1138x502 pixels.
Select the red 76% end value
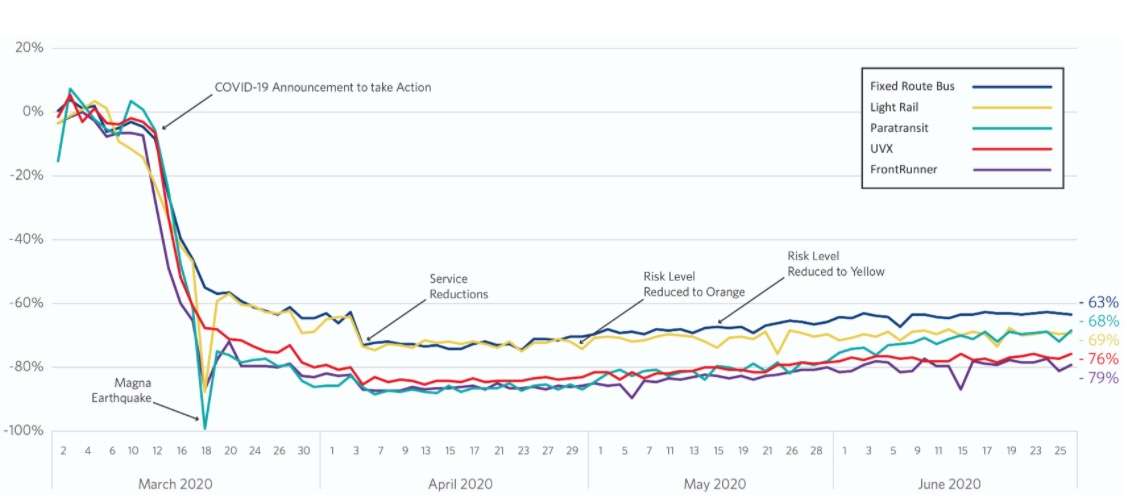coord(1103,359)
